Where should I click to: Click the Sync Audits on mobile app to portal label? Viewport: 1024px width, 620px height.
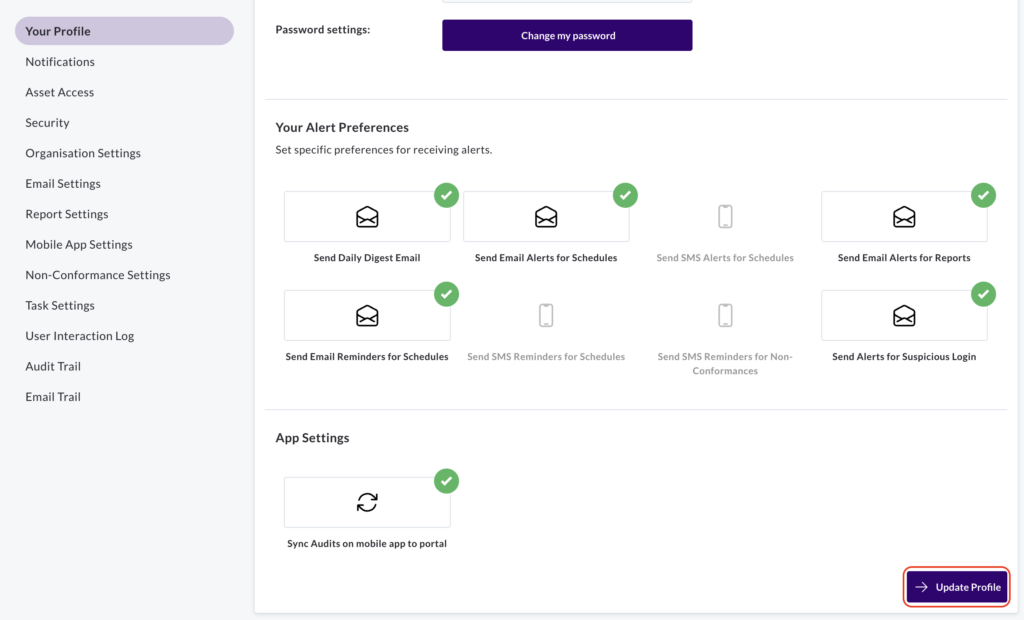(367, 544)
